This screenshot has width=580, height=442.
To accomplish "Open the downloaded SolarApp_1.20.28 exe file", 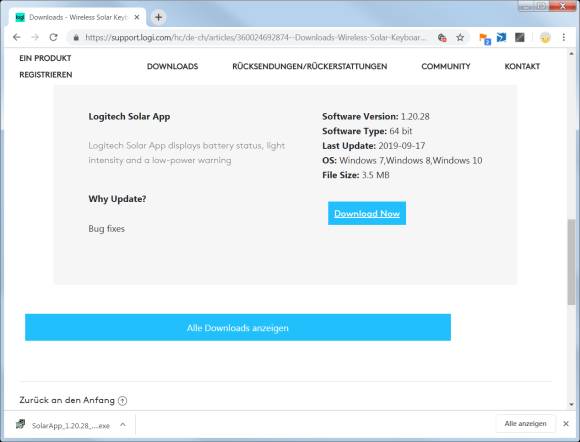I will coord(70,426).
